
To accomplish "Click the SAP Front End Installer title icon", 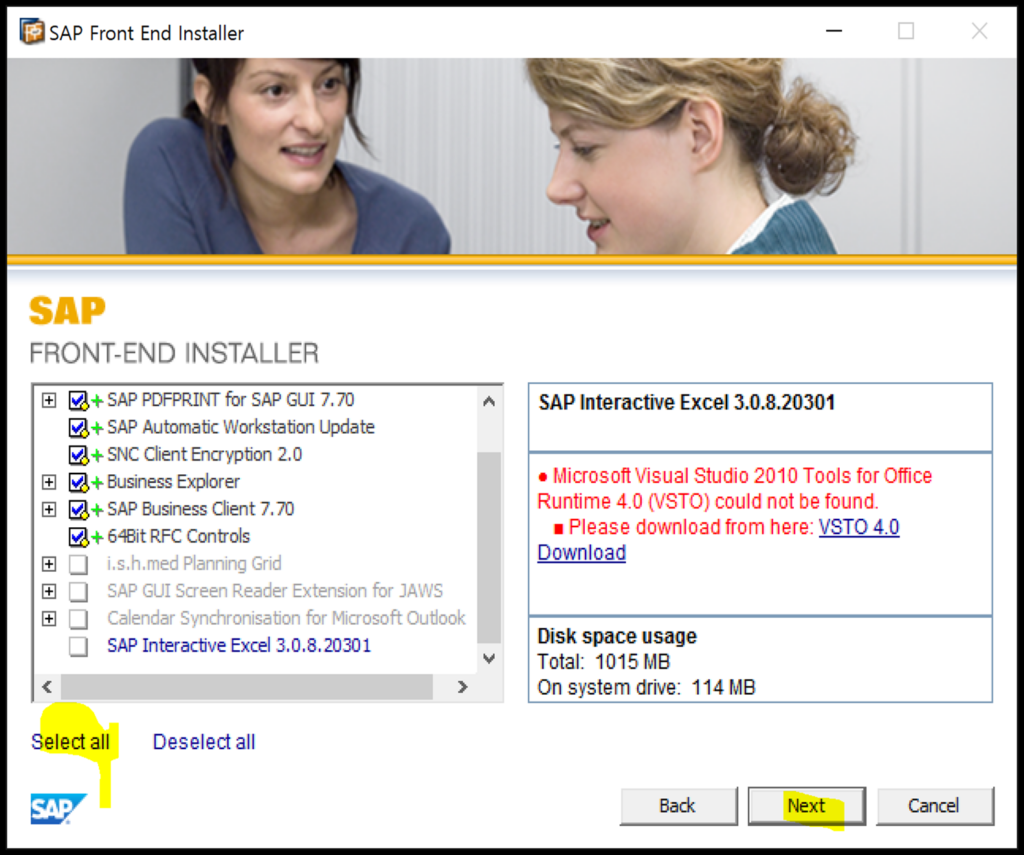I will 32,31.
